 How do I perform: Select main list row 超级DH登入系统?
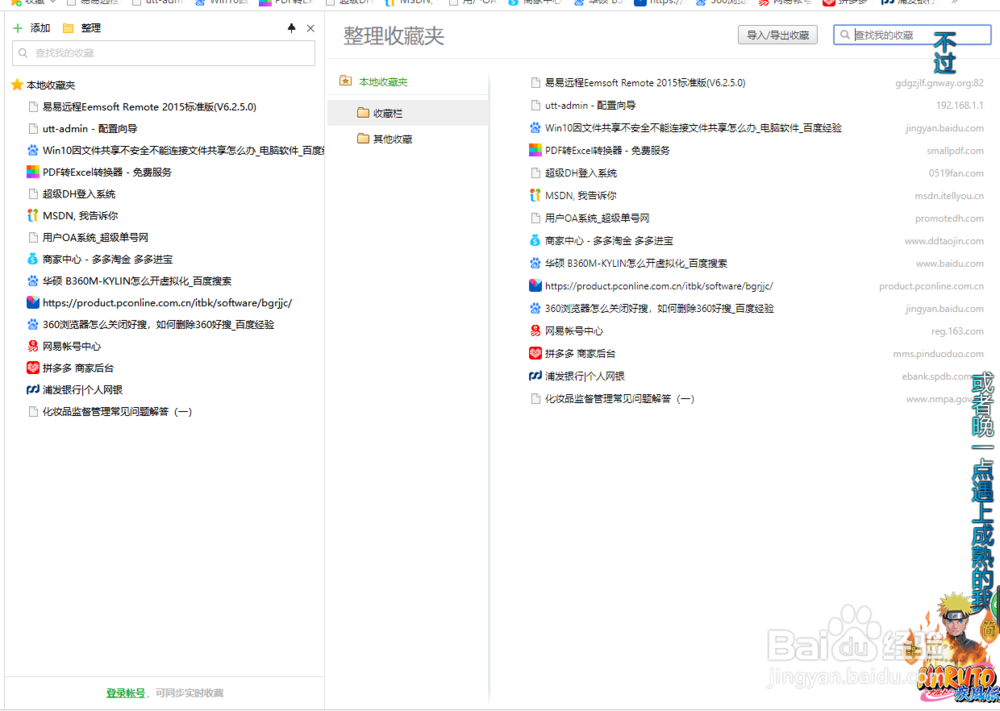[x=756, y=173]
